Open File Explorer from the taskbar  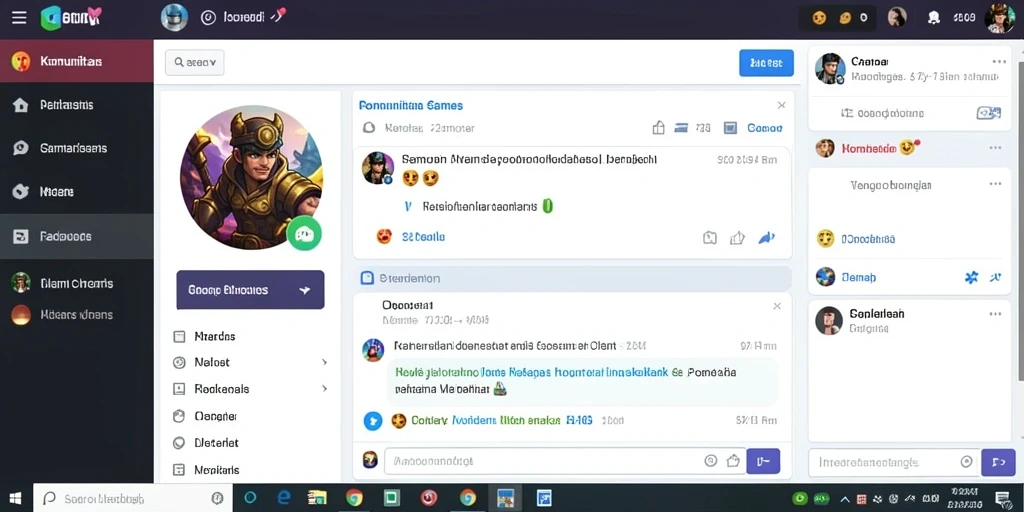[318, 498]
